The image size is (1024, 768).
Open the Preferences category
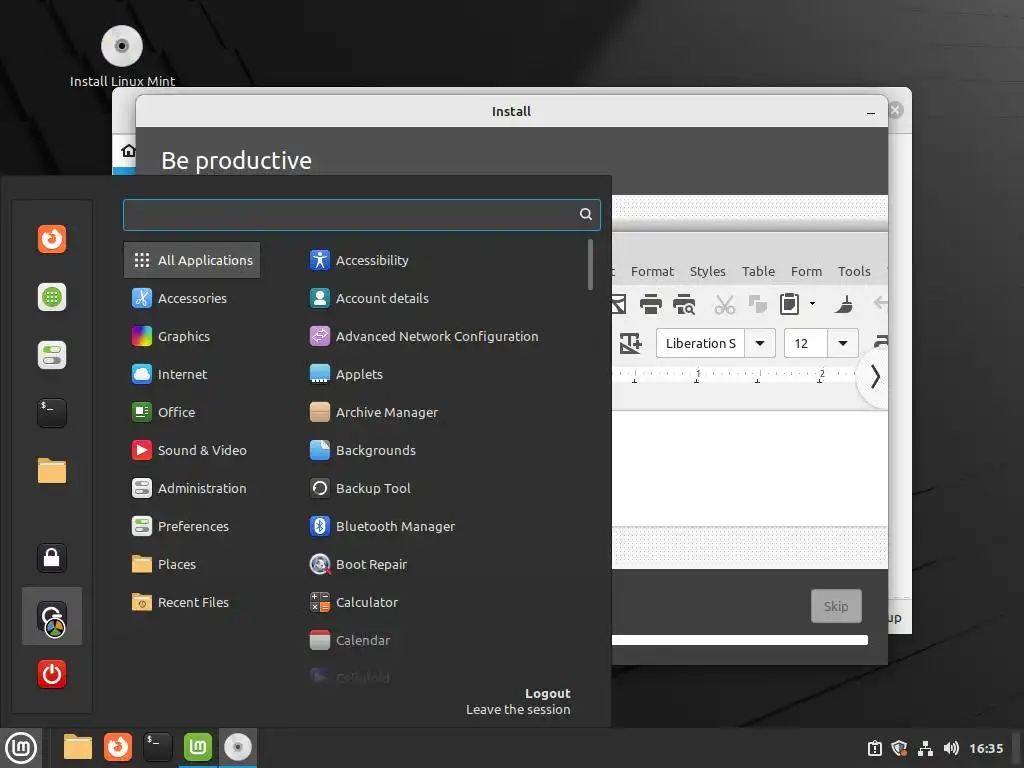[x=181, y=526]
